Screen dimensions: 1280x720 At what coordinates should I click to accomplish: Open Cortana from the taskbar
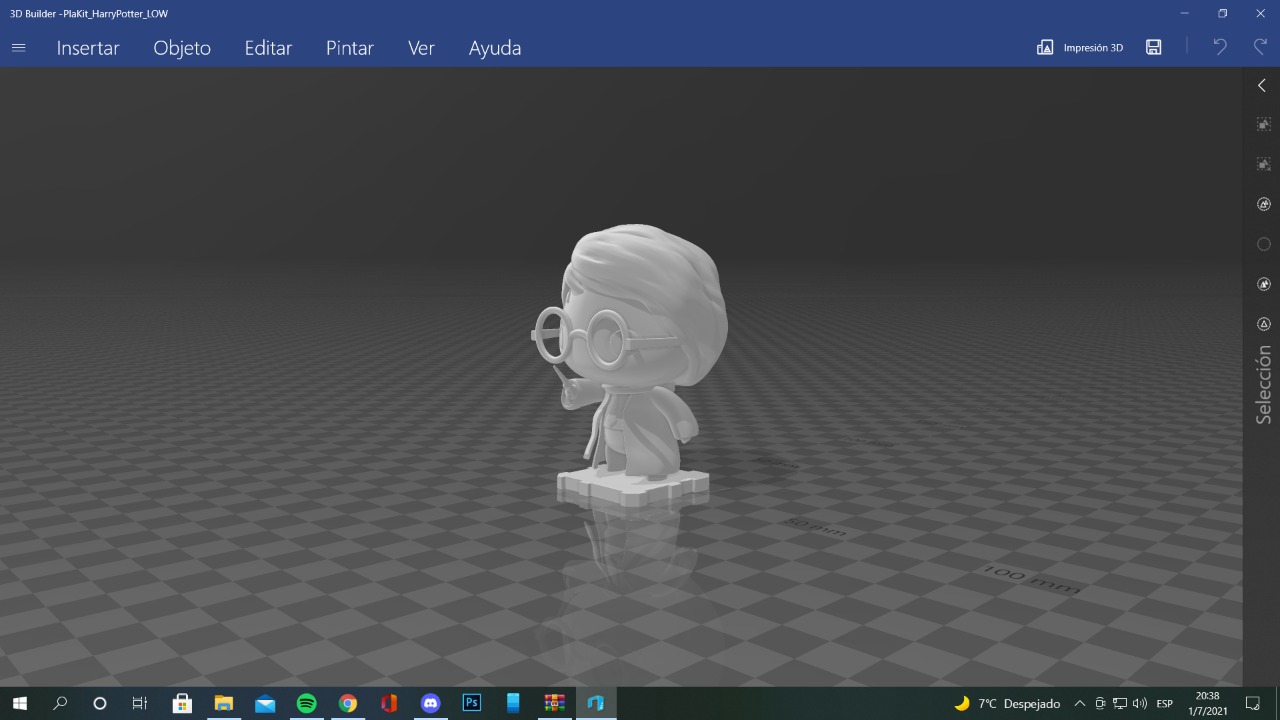point(100,703)
